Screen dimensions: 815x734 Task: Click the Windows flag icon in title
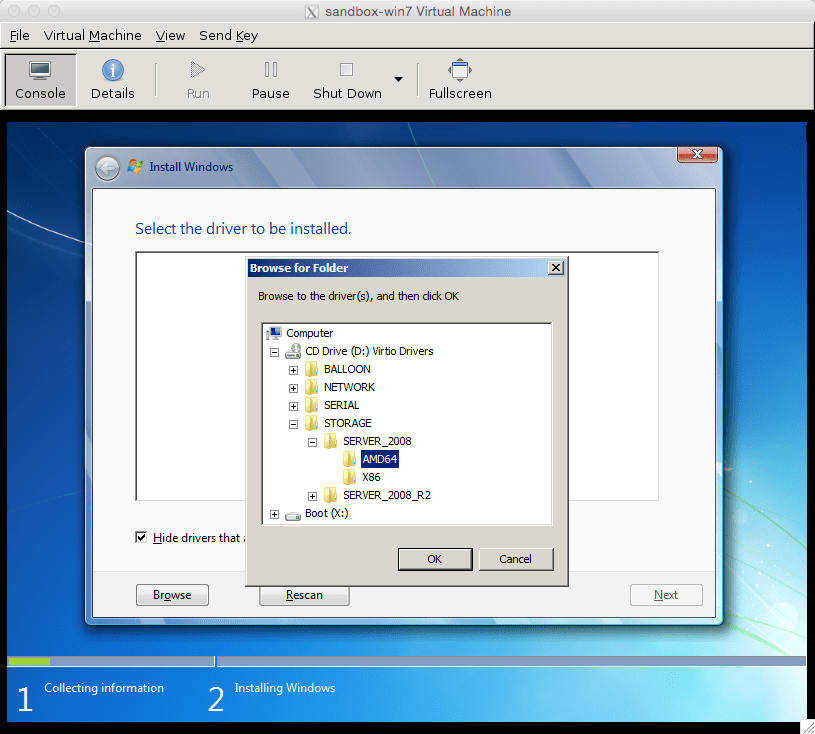[x=135, y=166]
